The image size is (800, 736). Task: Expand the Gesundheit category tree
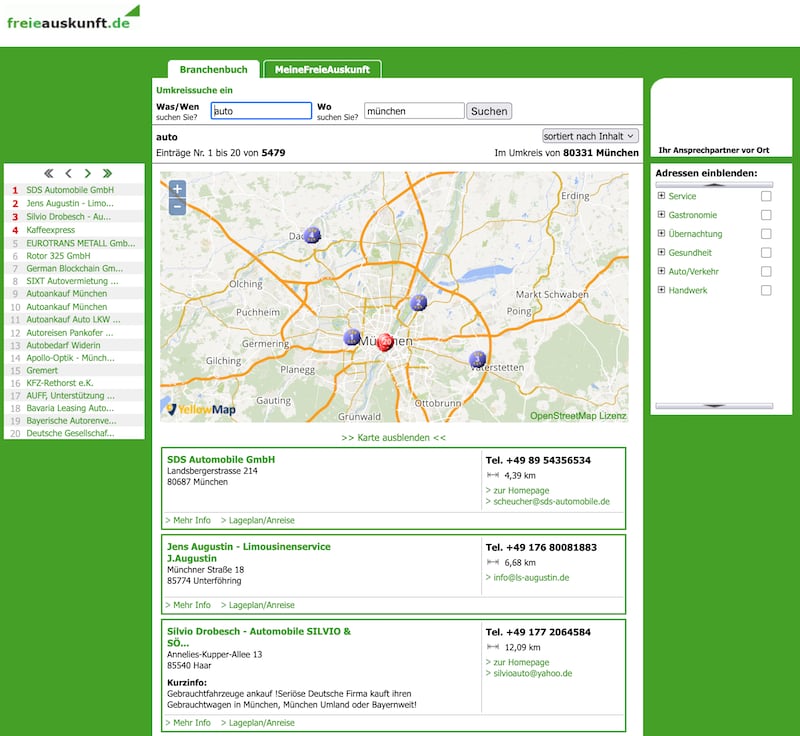click(x=661, y=252)
